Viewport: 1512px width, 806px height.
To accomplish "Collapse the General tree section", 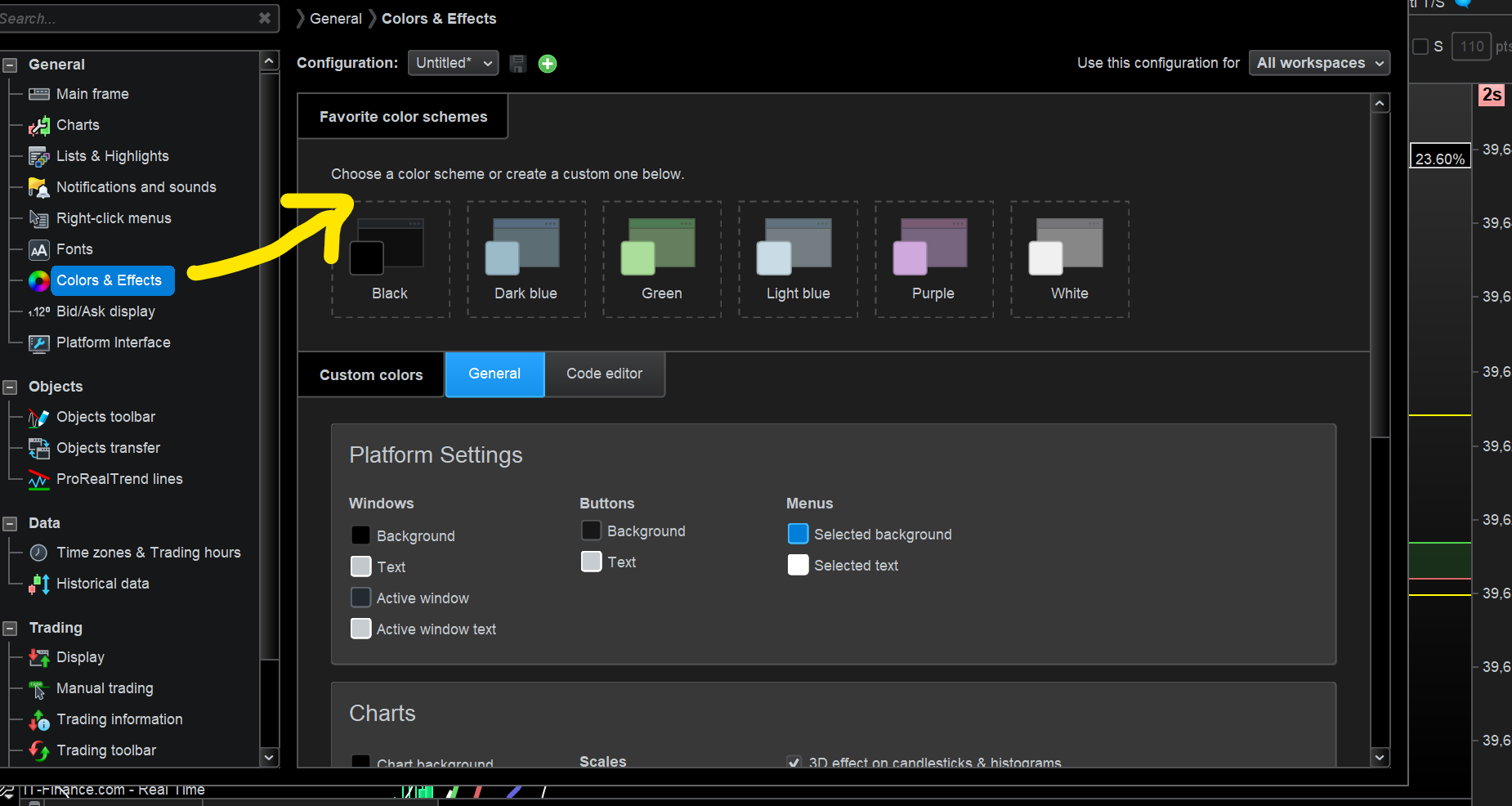I will [10, 65].
